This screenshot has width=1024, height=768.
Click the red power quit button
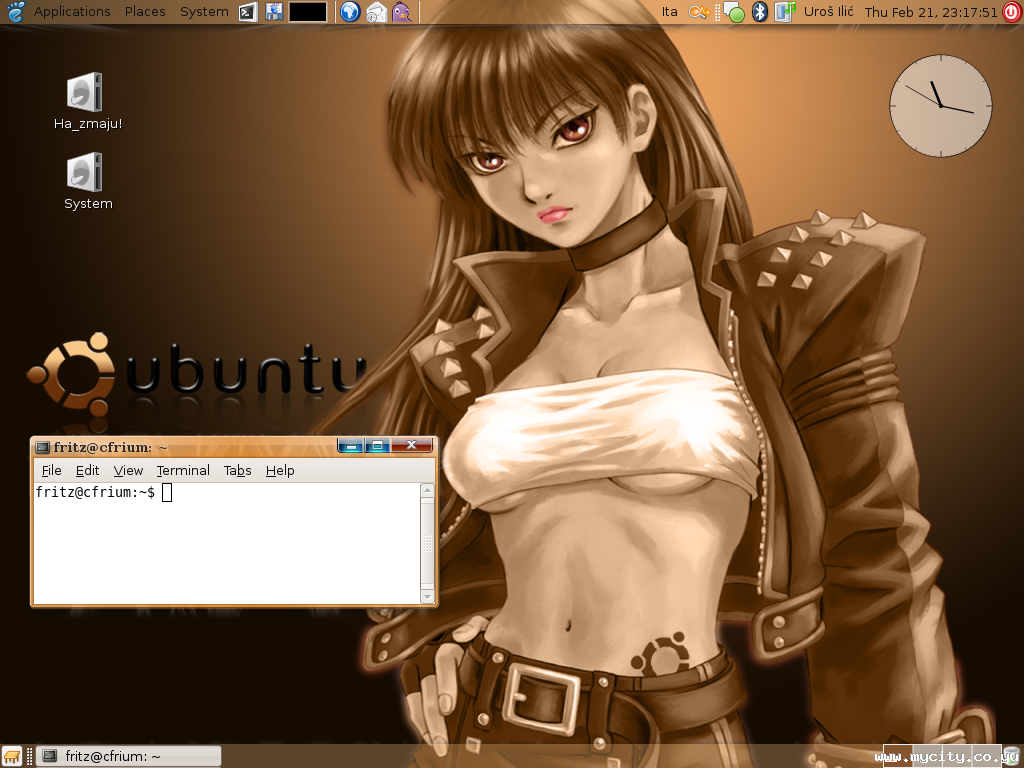[1012, 12]
